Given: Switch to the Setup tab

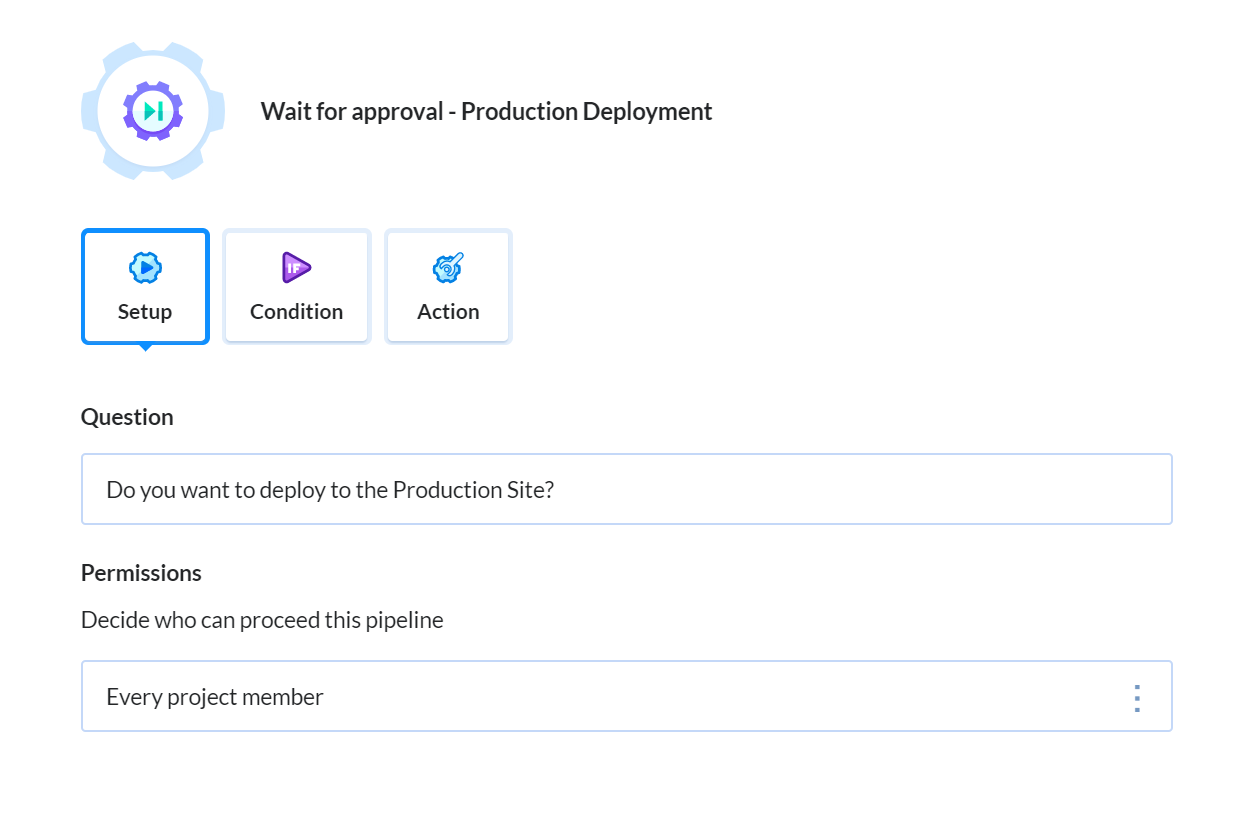Looking at the screenshot, I should (145, 287).
